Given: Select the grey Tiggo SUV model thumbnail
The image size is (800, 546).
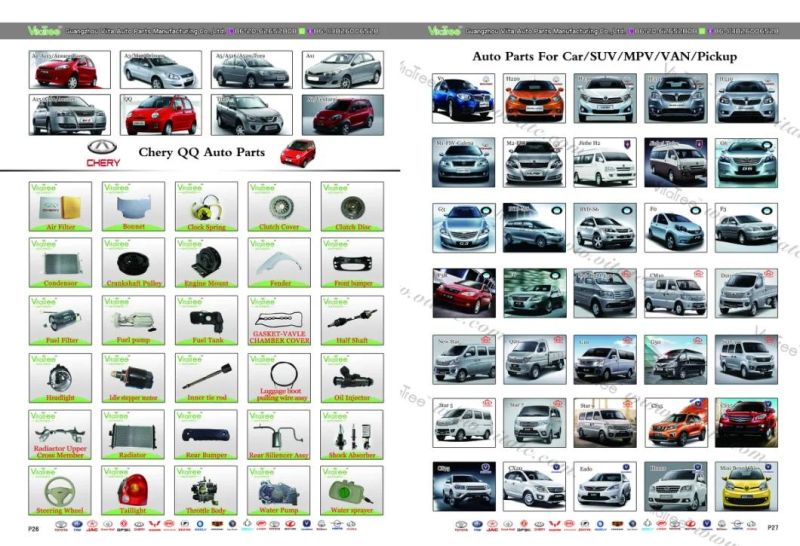Looking at the screenshot, I should tap(252, 115).
